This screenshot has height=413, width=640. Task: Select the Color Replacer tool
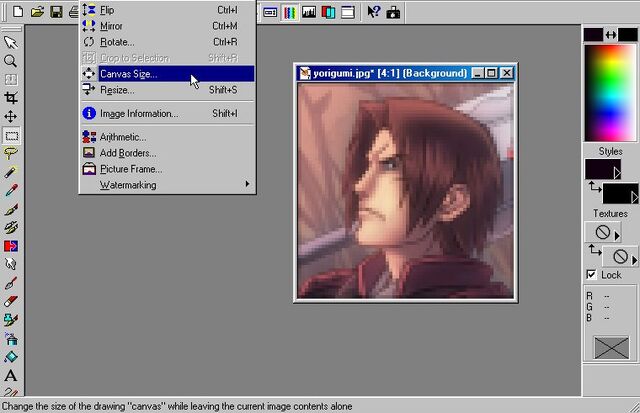click(x=11, y=246)
